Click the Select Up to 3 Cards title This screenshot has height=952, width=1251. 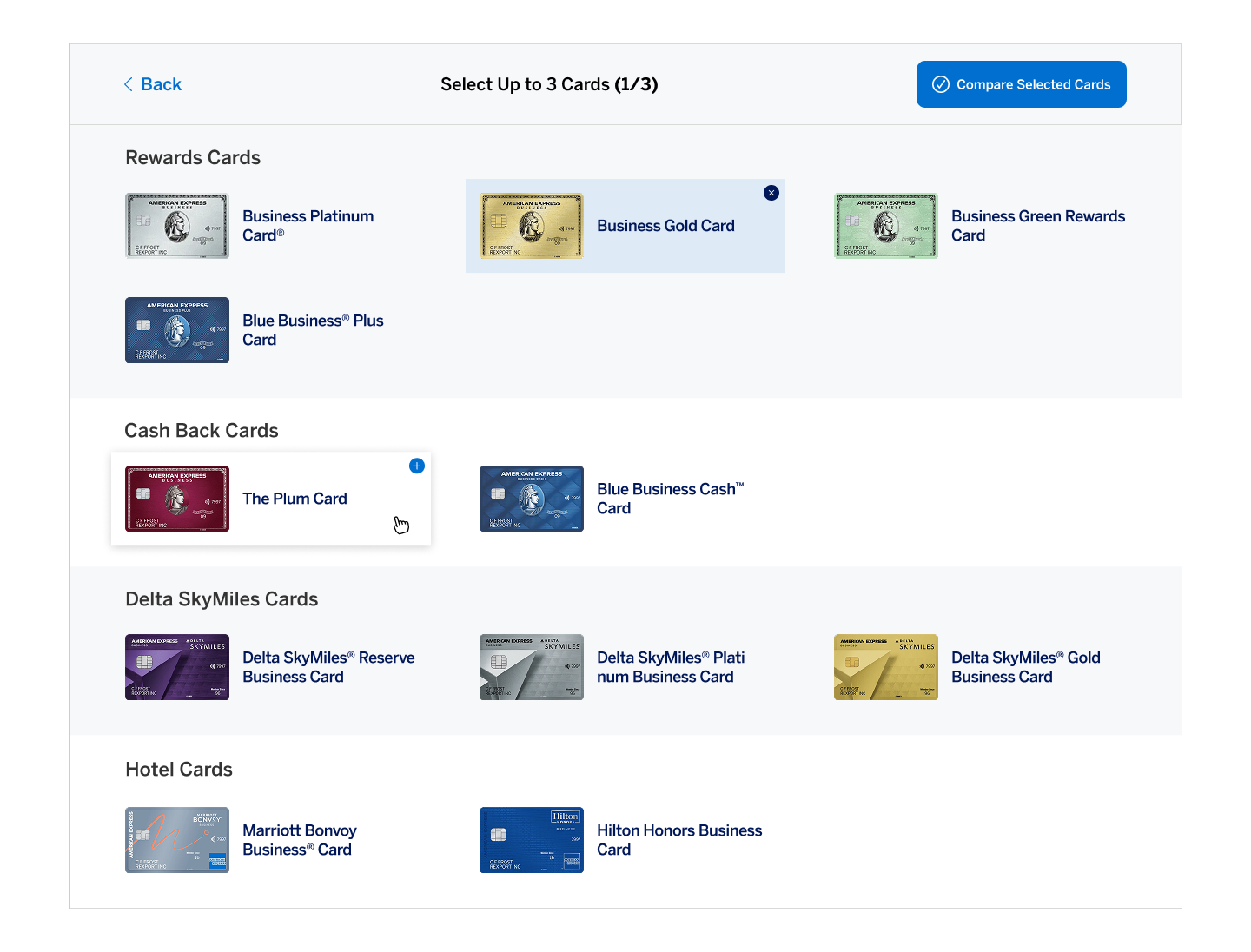[549, 84]
